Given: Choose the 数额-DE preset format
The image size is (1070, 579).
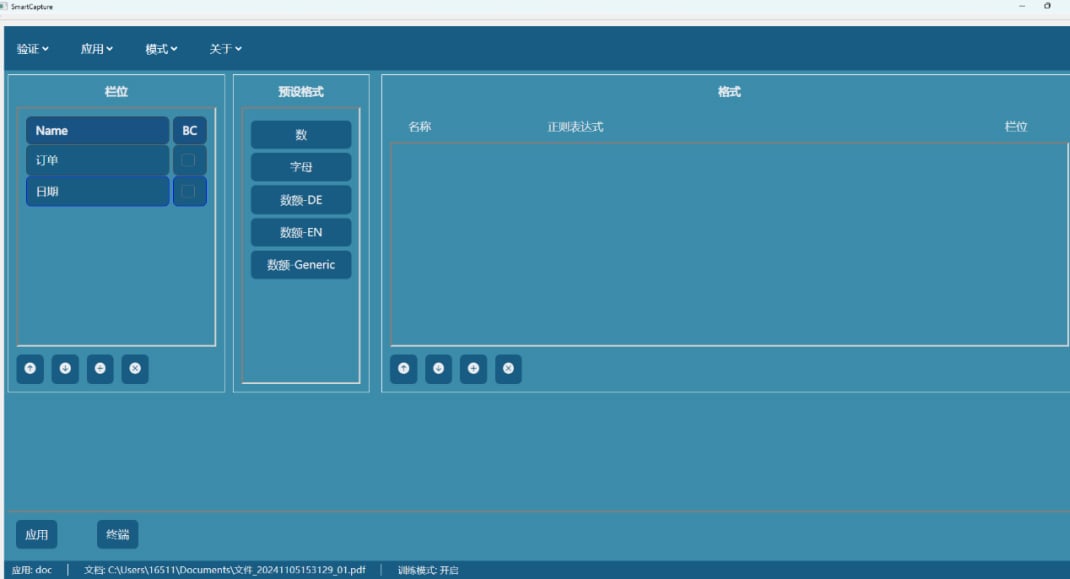Looking at the screenshot, I should tap(301, 200).
